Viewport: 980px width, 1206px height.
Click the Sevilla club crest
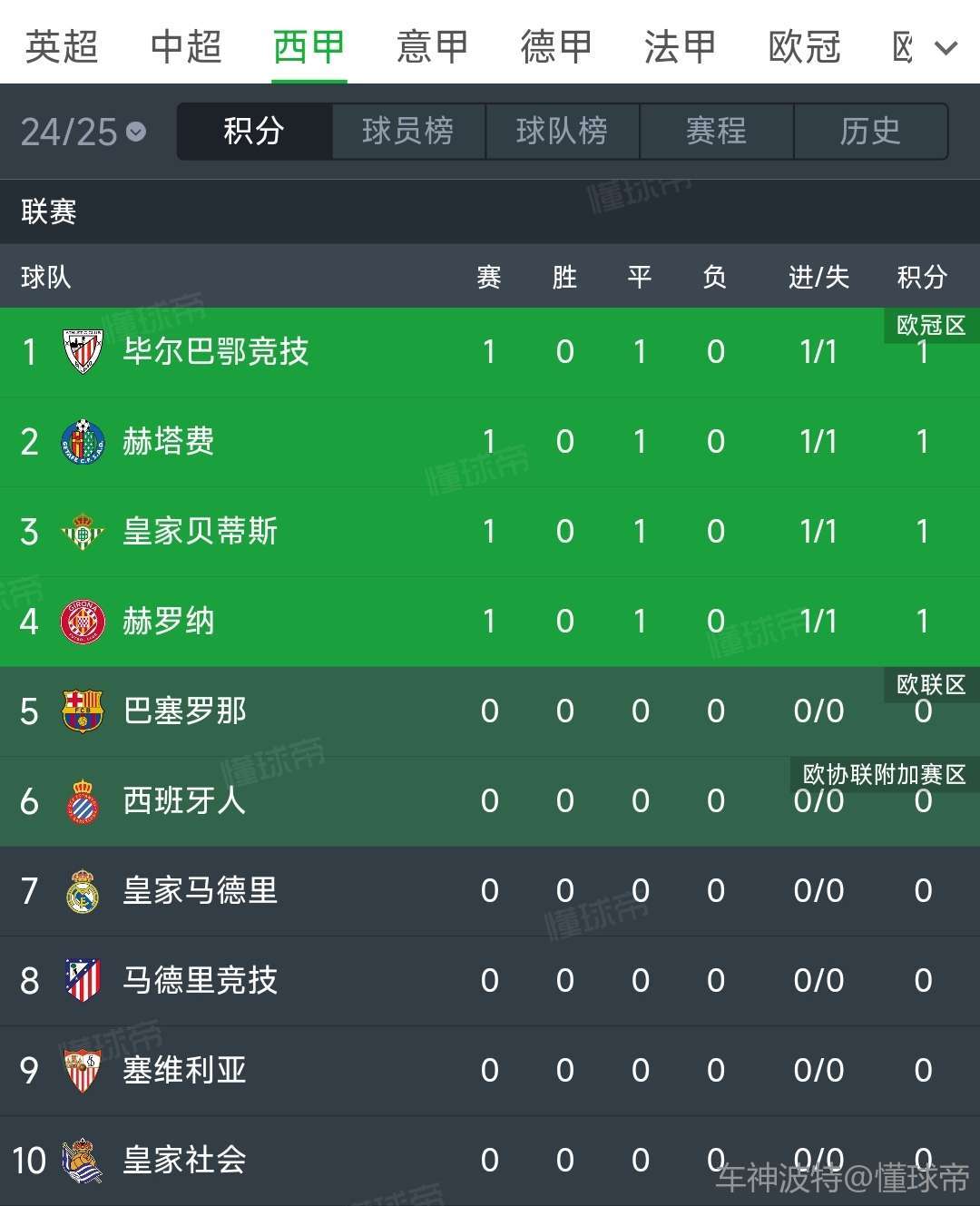pos(83,1071)
